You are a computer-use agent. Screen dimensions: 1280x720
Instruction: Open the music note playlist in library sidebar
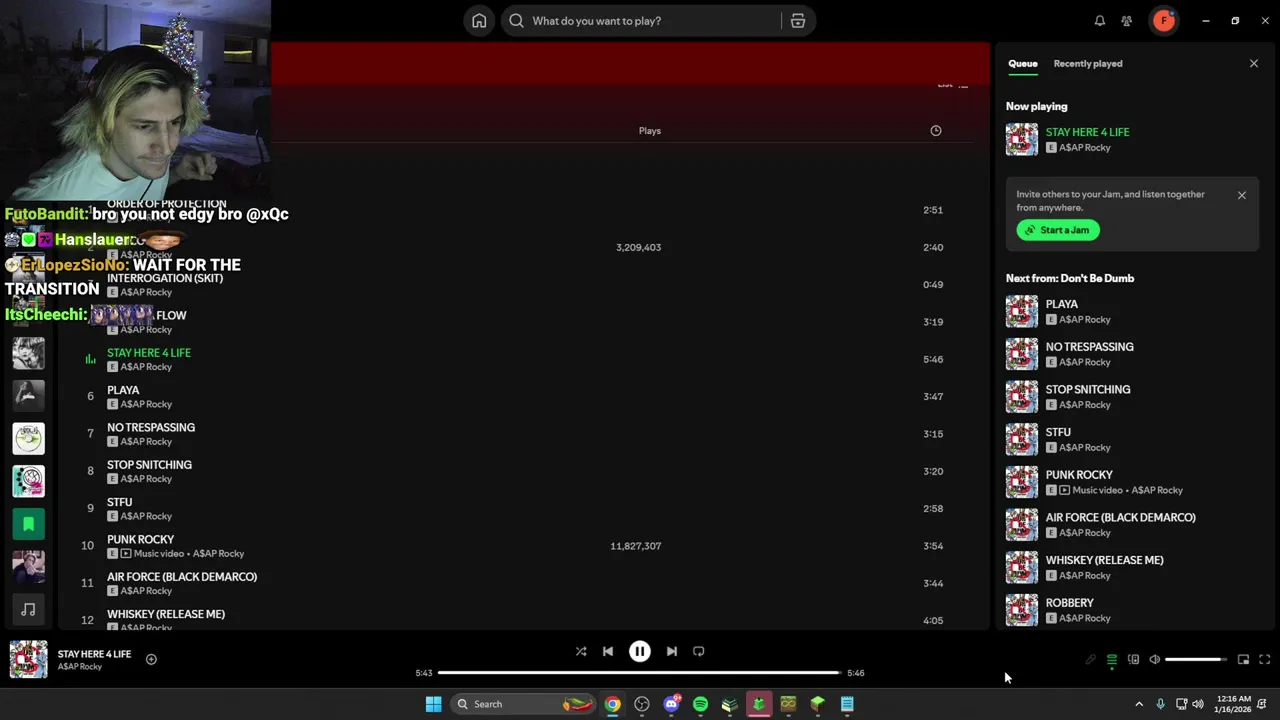pyautogui.click(x=29, y=609)
